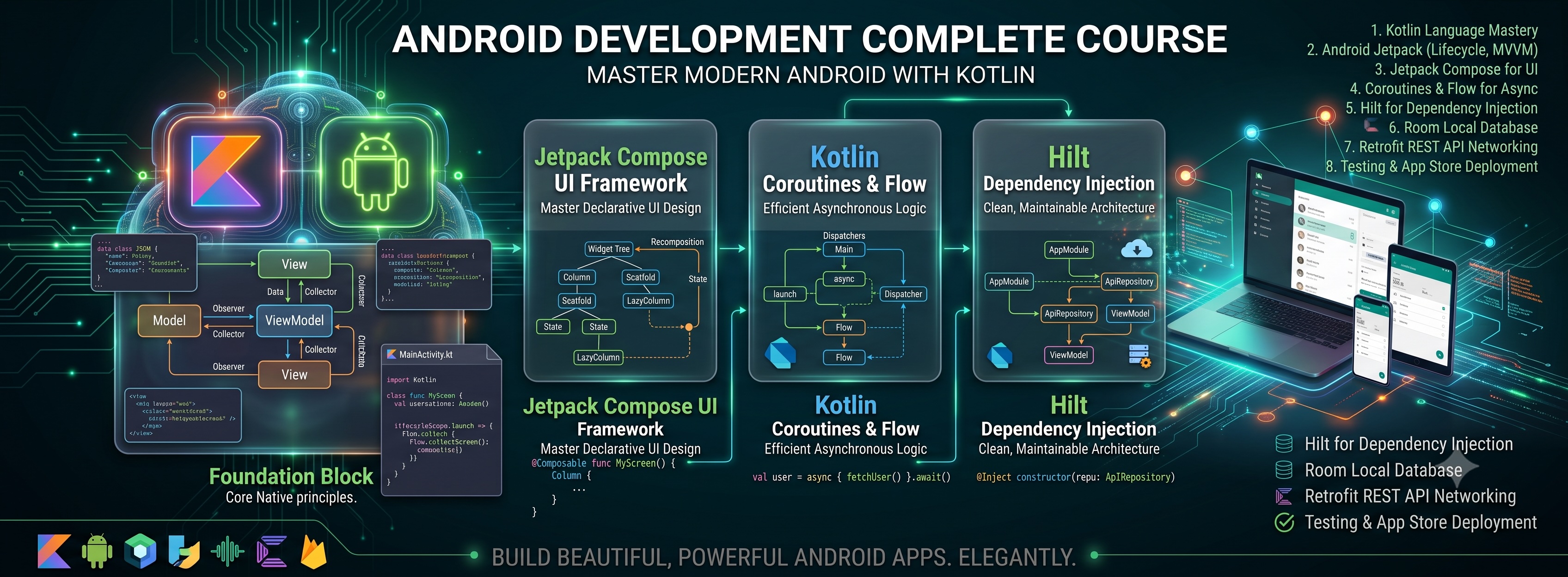The width and height of the screenshot is (1568, 577).
Task: Click the blue 'ViewModel' box in MVVM diagram
Action: (294, 320)
